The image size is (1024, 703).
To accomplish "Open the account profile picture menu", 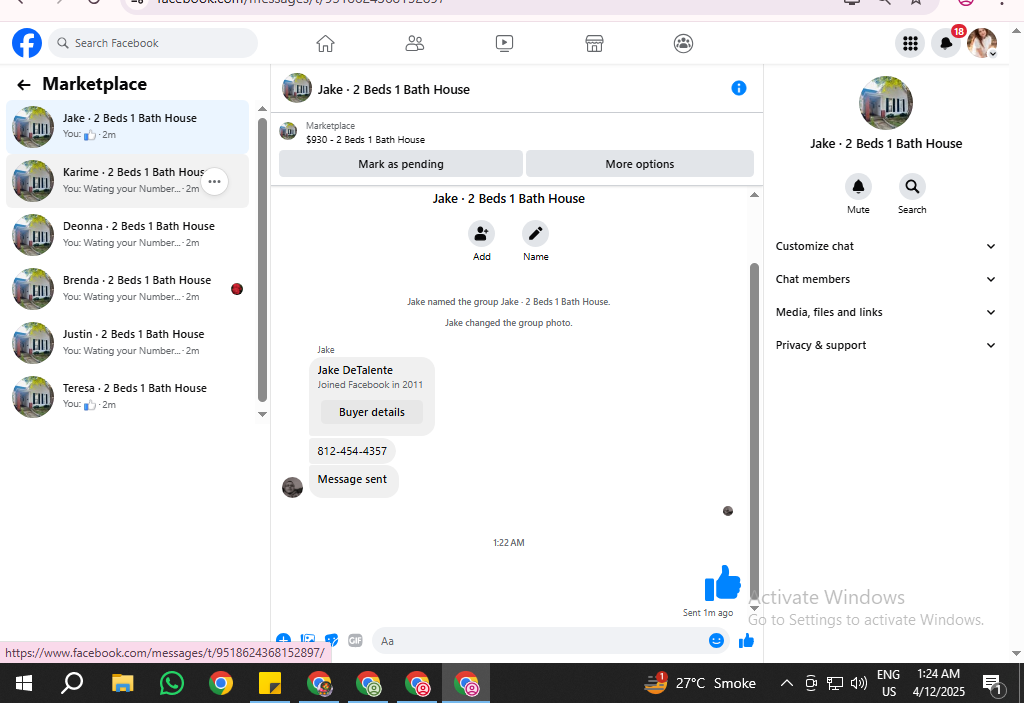I will pos(982,44).
